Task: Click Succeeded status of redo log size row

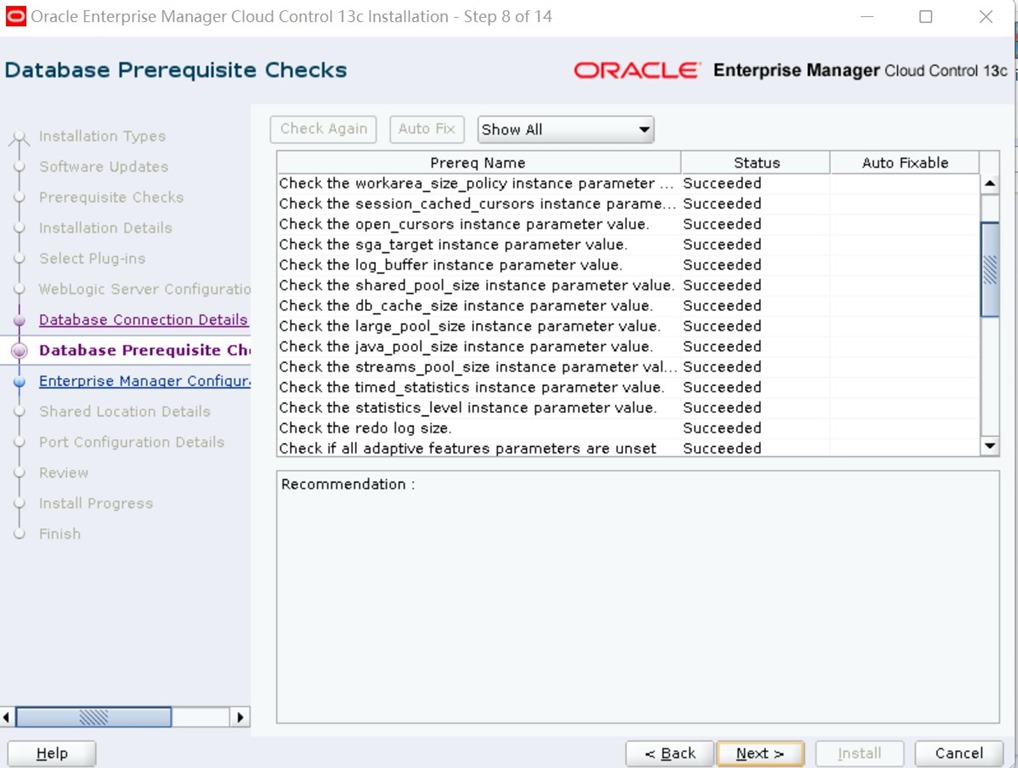Action: (722, 428)
